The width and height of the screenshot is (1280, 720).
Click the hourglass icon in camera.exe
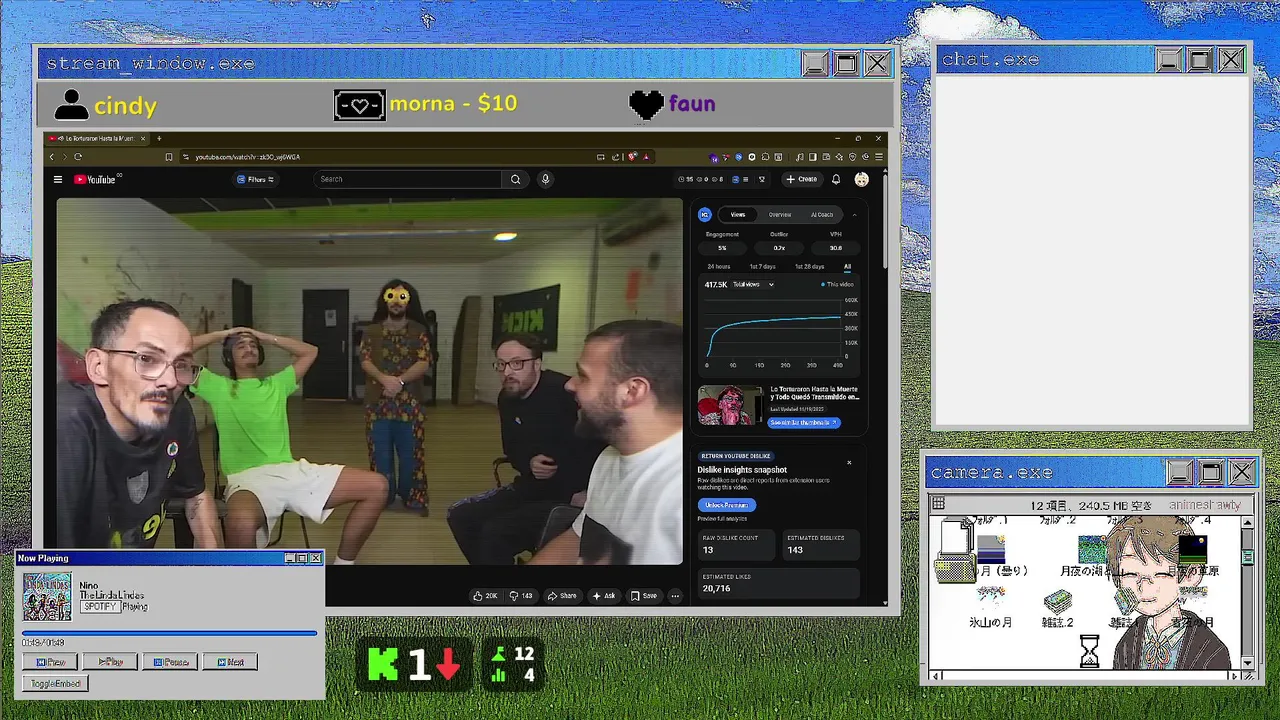(1089, 653)
